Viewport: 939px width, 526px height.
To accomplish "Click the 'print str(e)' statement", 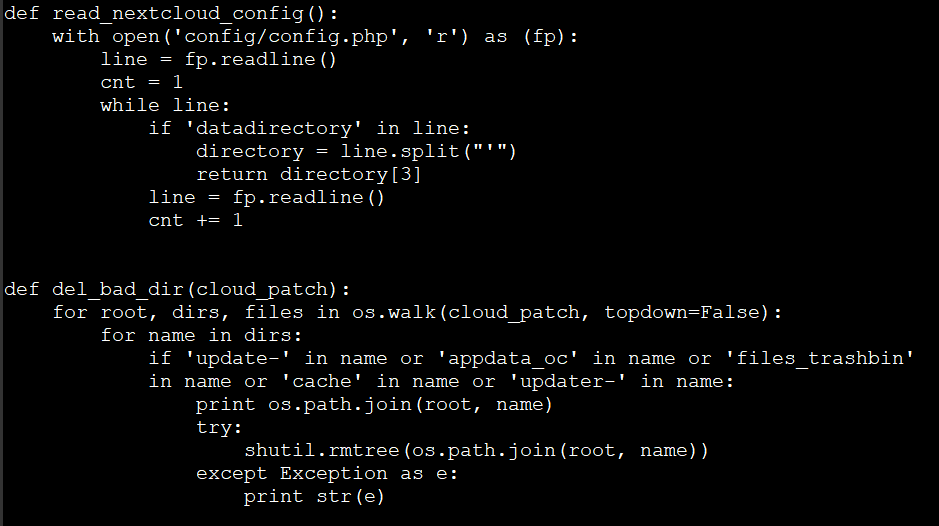I will 314,496.
